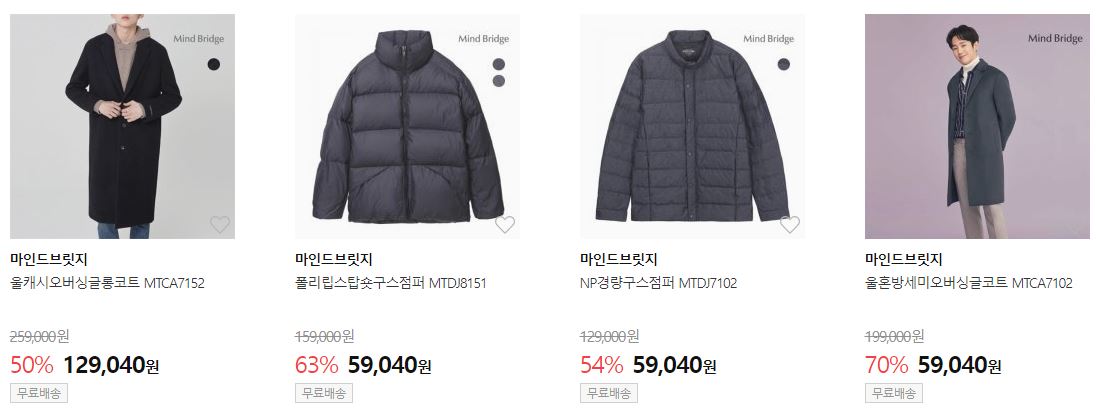1096x417 pixels.
Task: Open the lightweight quilted jacket image
Action: pos(692,126)
